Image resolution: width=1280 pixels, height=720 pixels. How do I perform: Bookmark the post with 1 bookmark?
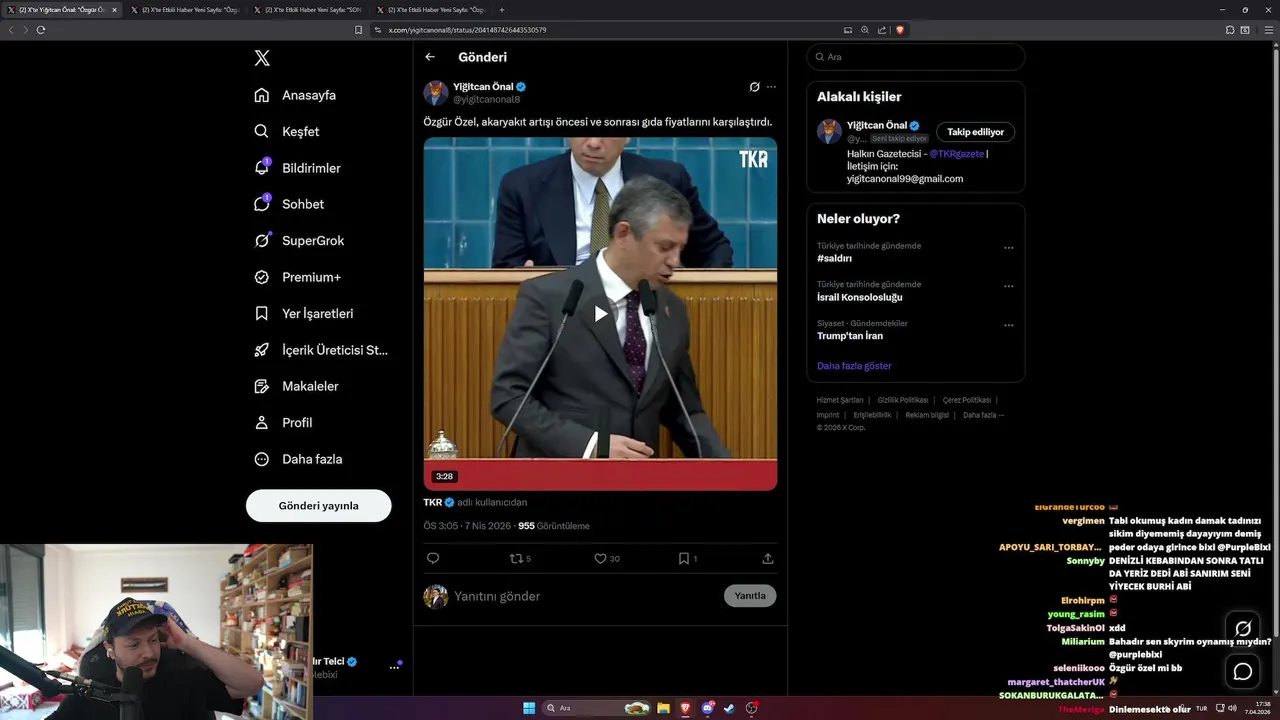tap(687, 558)
